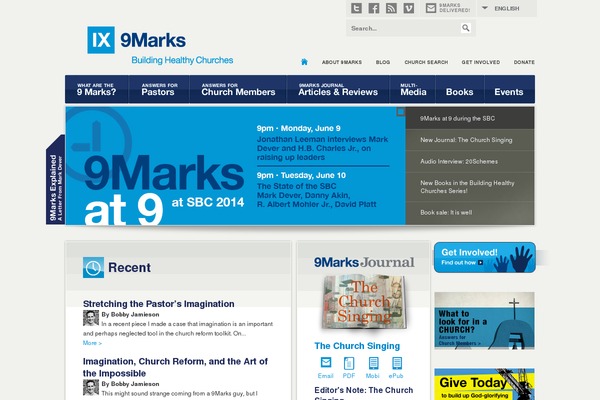Click the RSS feed icon
This screenshot has width=600, height=400.
click(391, 8)
